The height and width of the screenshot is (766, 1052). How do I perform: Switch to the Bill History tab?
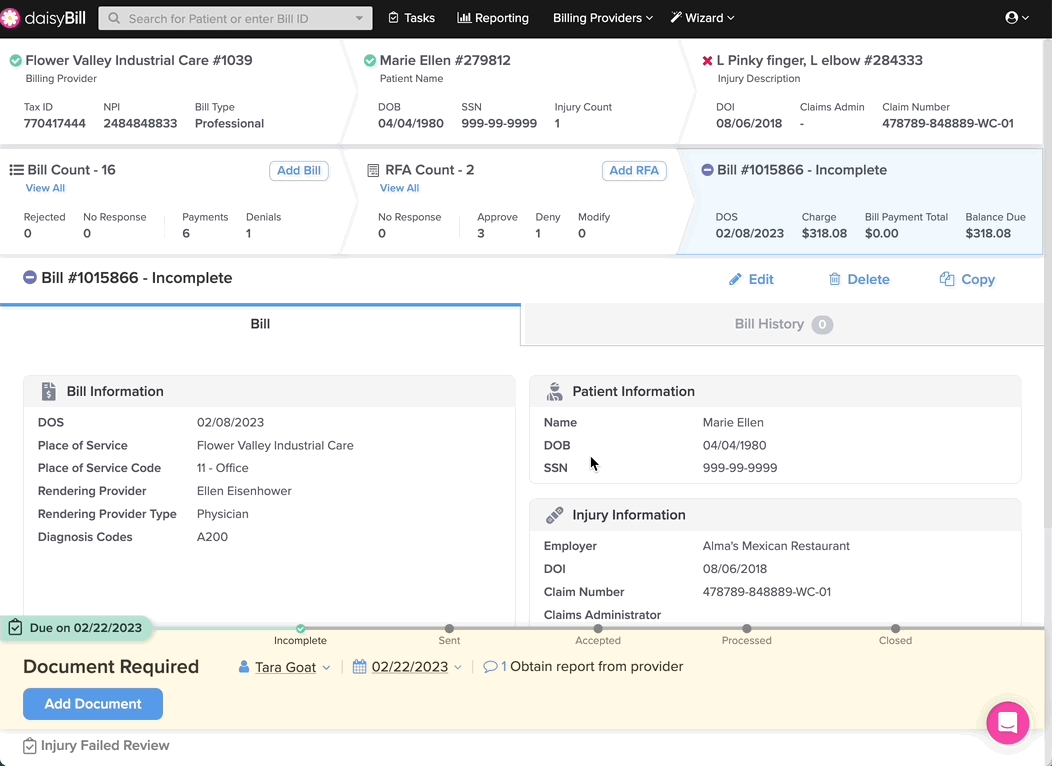click(x=783, y=324)
